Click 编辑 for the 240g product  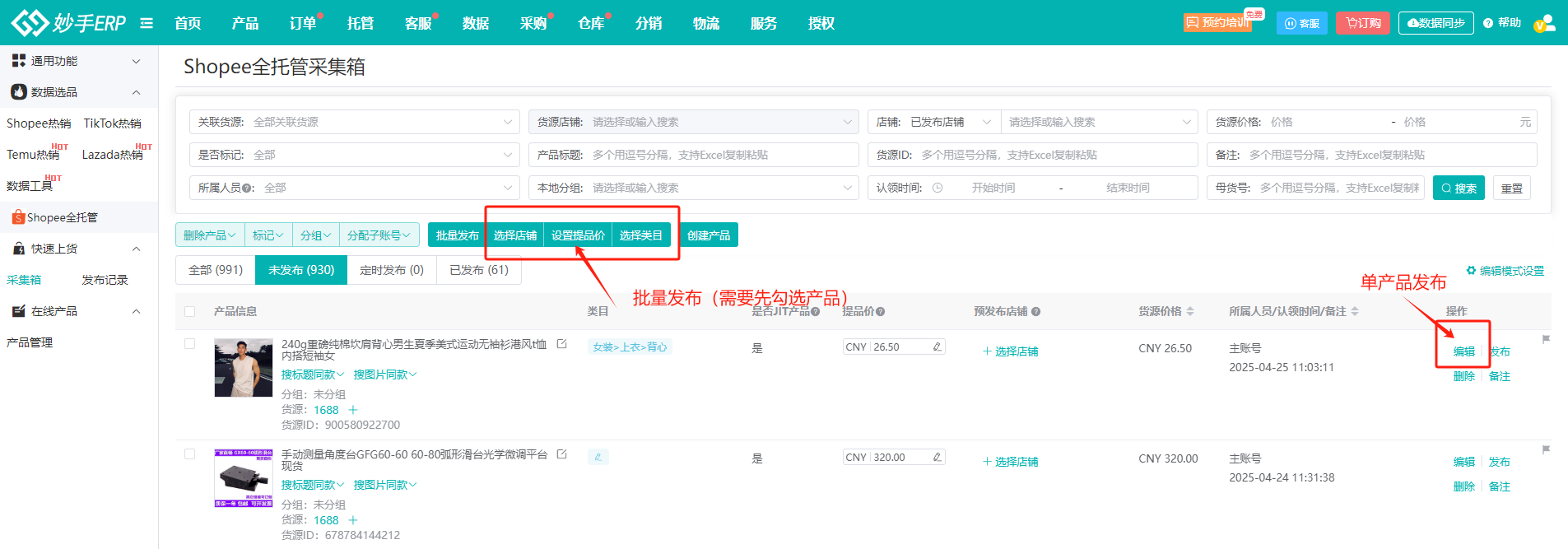pyautogui.click(x=1464, y=351)
